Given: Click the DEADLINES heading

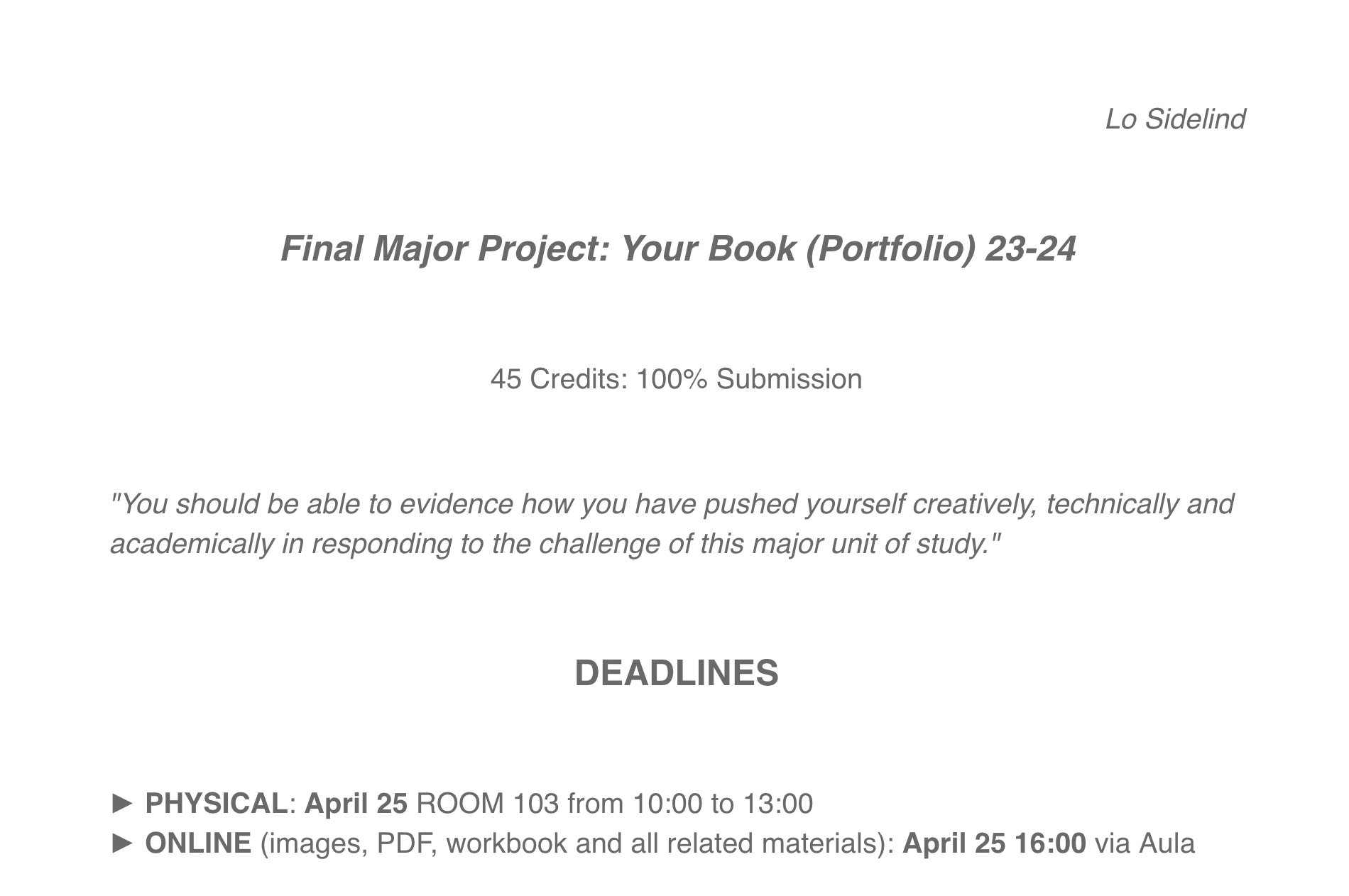Looking at the screenshot, I should (x=676, y=672).
